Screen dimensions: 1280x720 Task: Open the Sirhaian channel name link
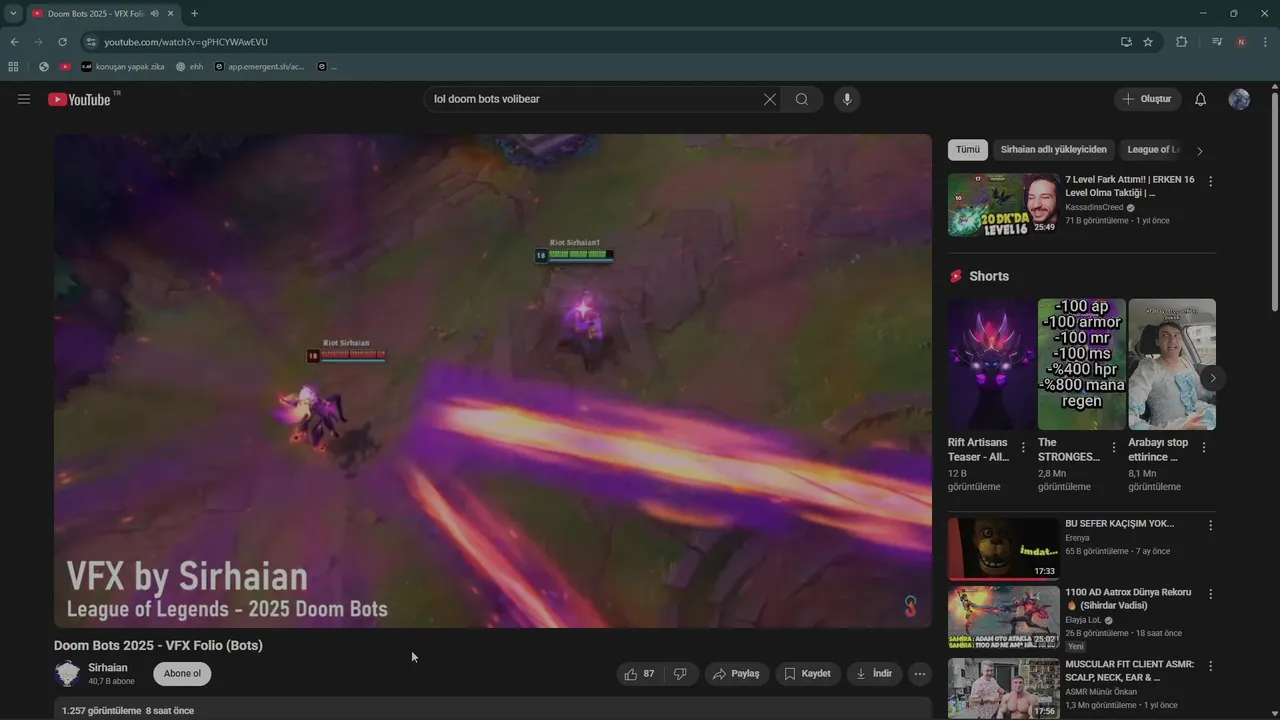(x=108, y=668)
